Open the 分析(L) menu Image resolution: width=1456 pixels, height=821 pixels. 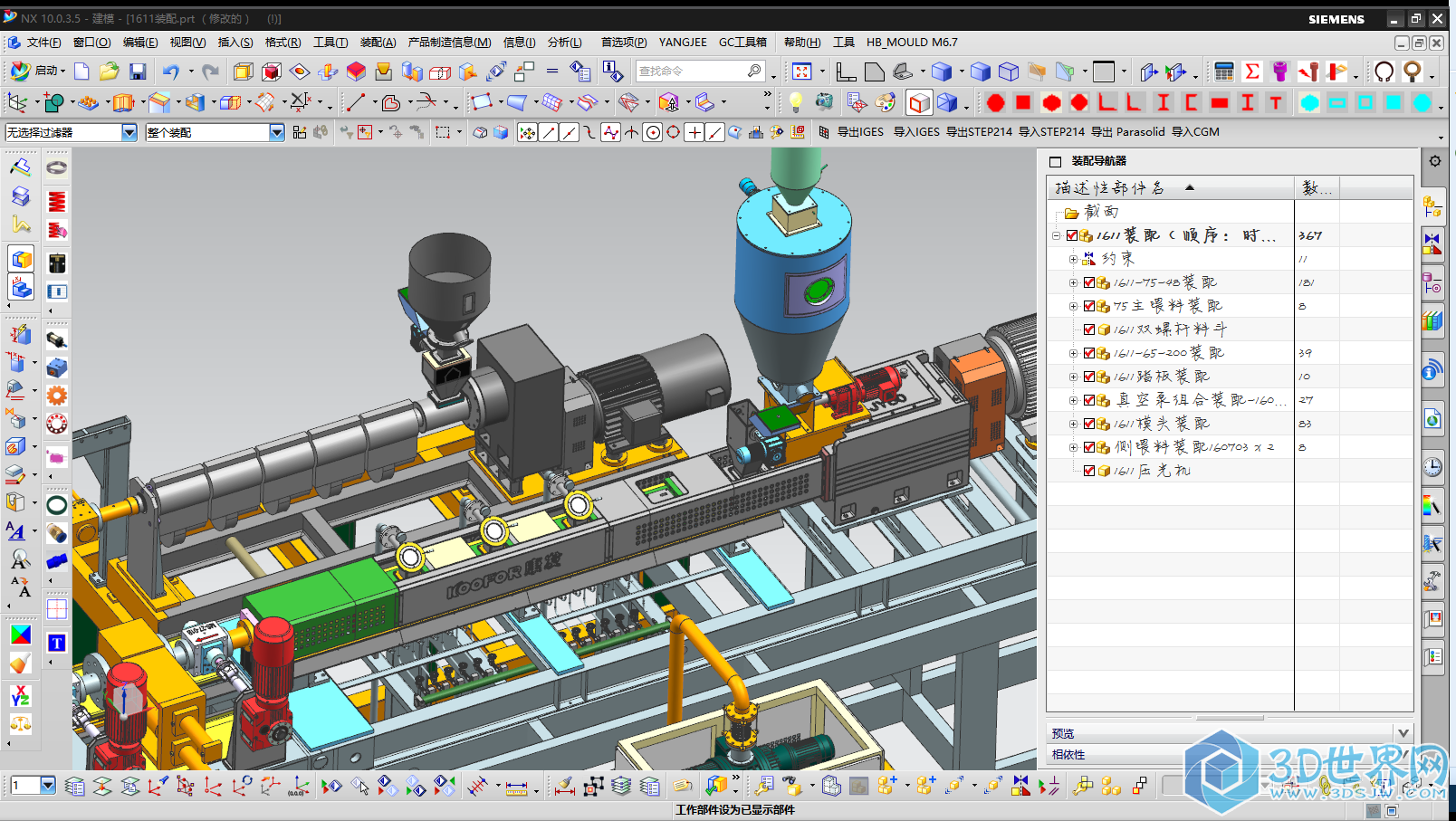click(564, 43)
